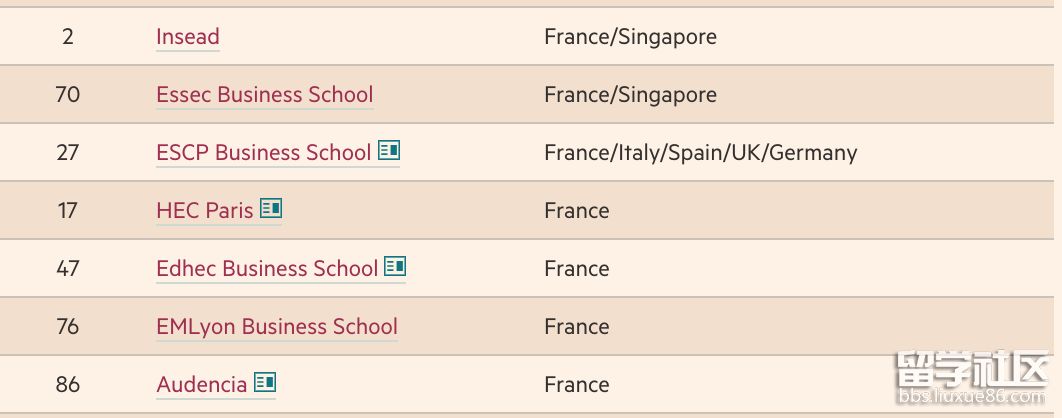Viewport: 1062px width, 418px height.
Task: Select the rank 2 cell for Insead
Action: click(68, 37)
